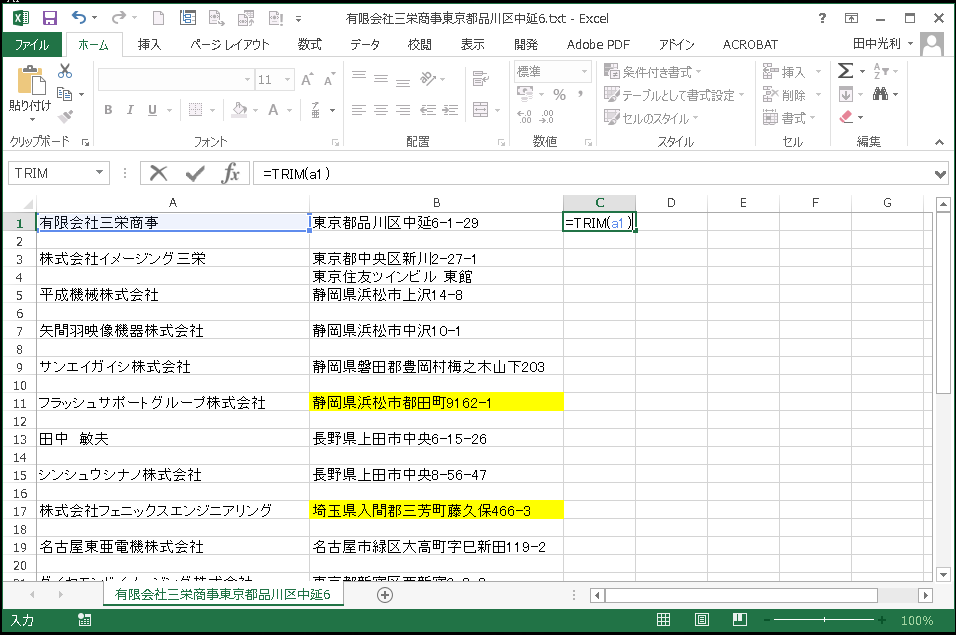Select column D header
Image resolution: width=956 pixels, height=635 pixels.
pos(671,203)
